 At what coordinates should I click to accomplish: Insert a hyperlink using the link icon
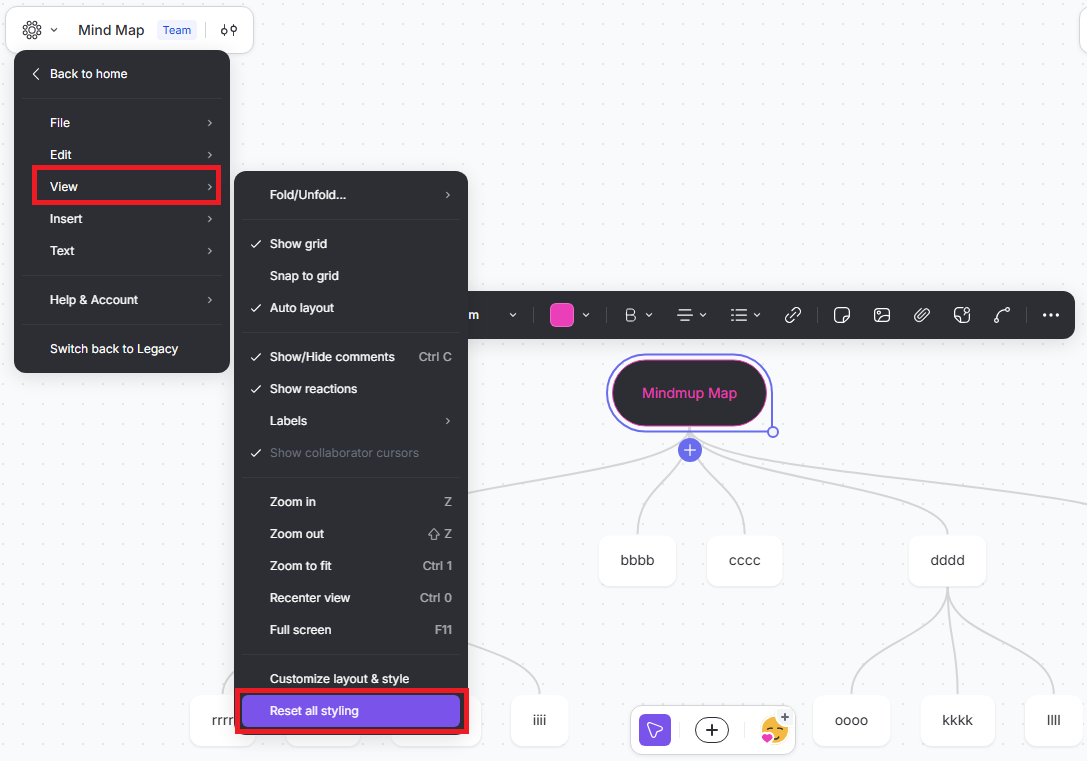(x=793, y=315)
